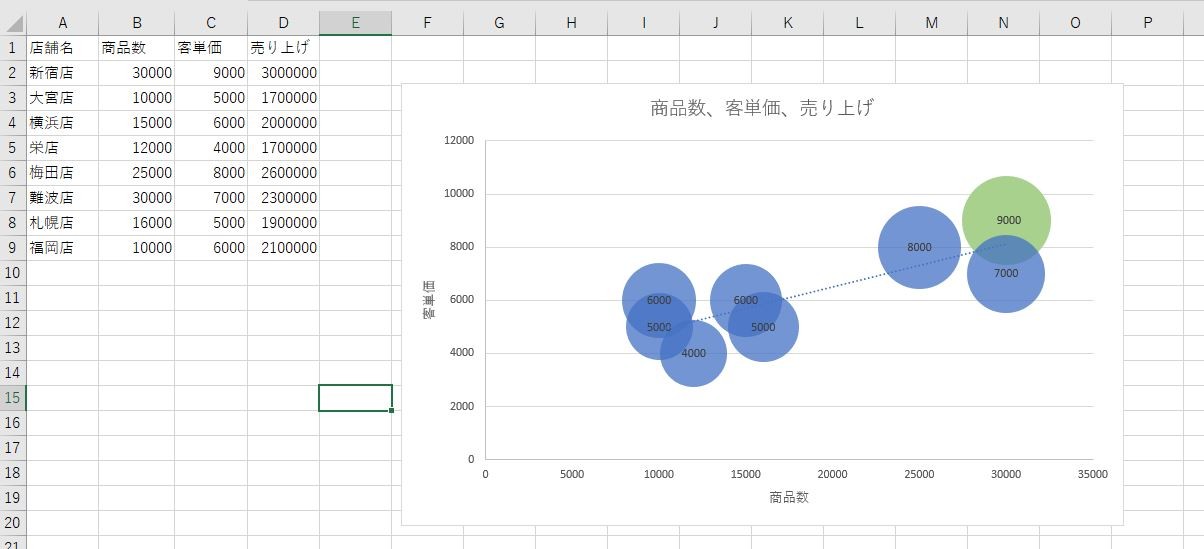Click vertical axis label 12000
The height and width of the screenshot is (549, 1204).
coord(459,141)
